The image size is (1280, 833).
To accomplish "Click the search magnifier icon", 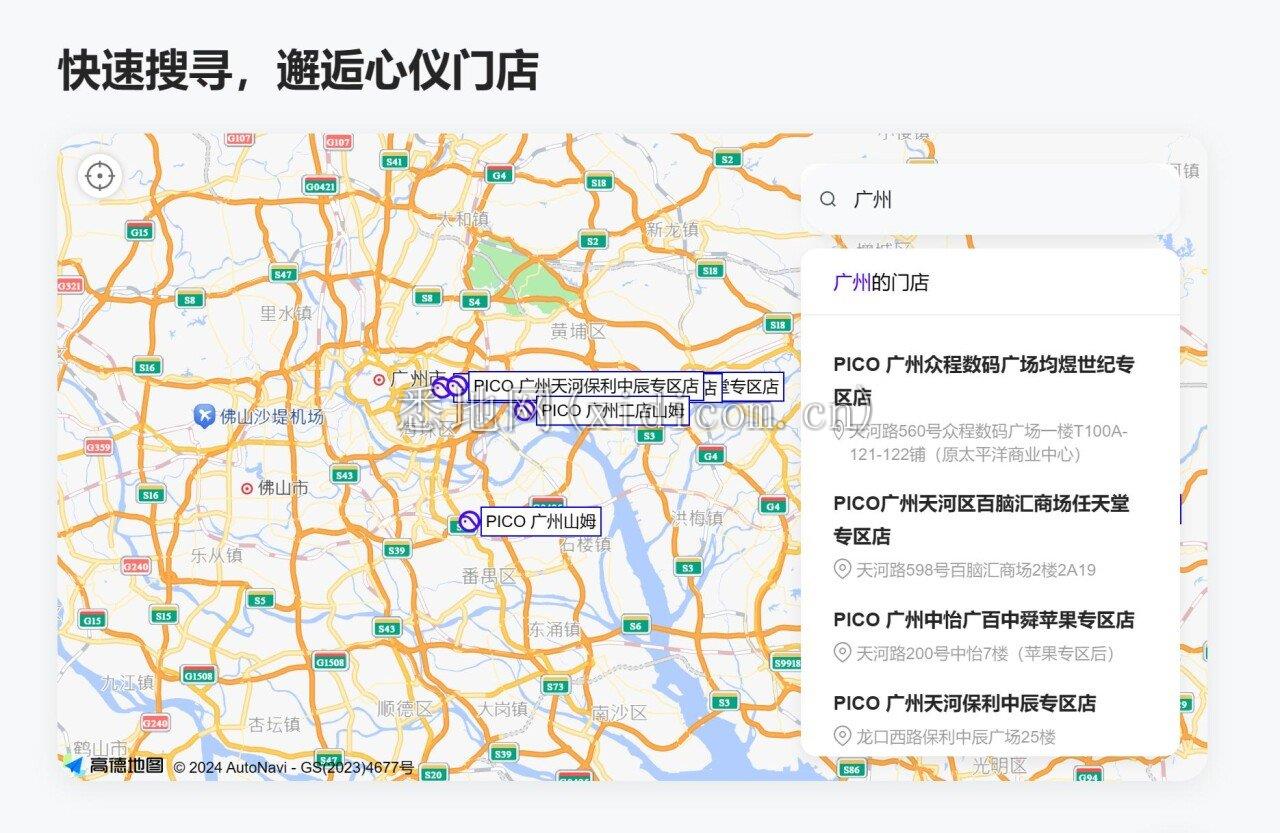I will (x=828, y=199).
